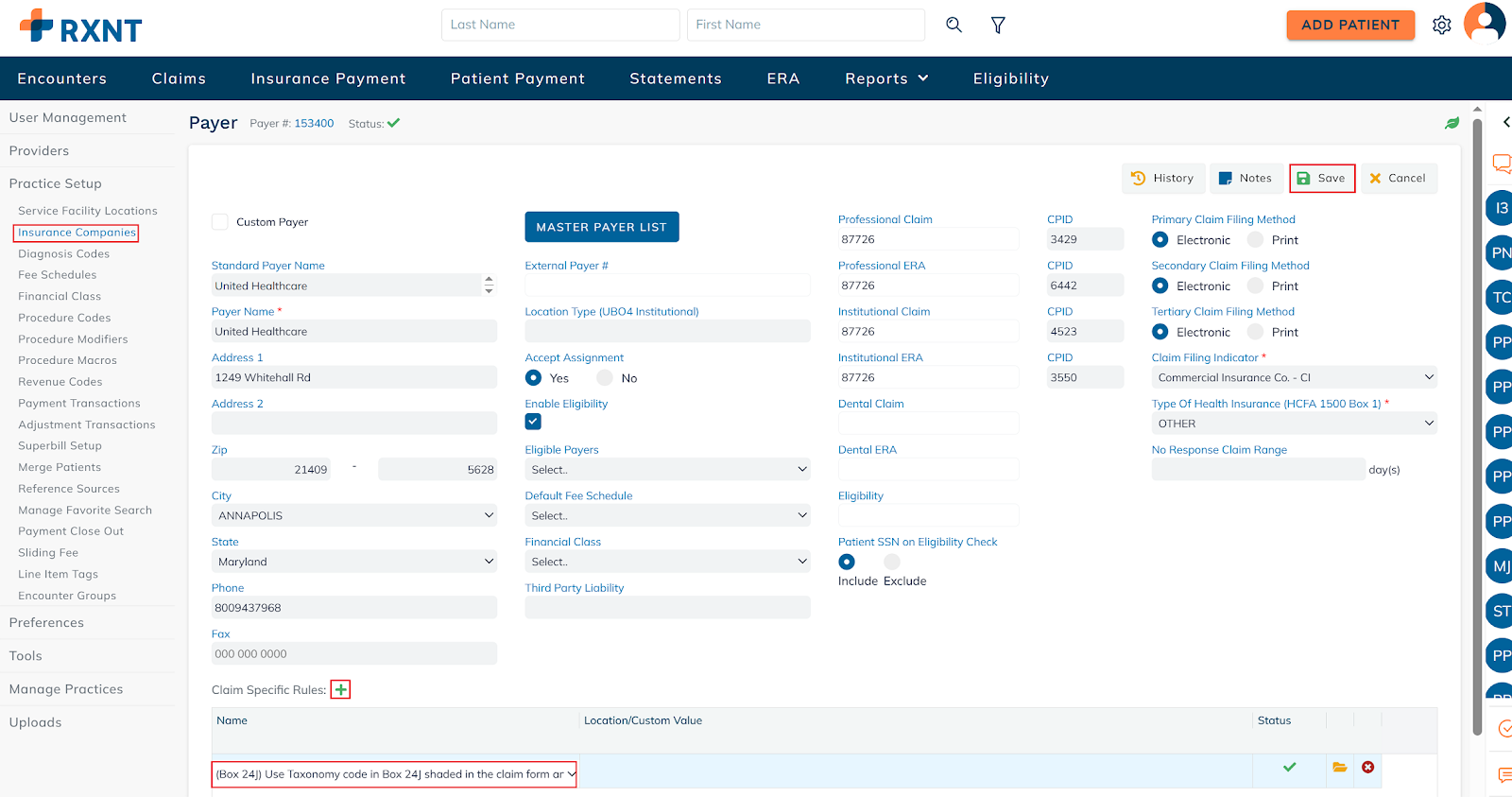Collapse the right panel arrow

1505,122
